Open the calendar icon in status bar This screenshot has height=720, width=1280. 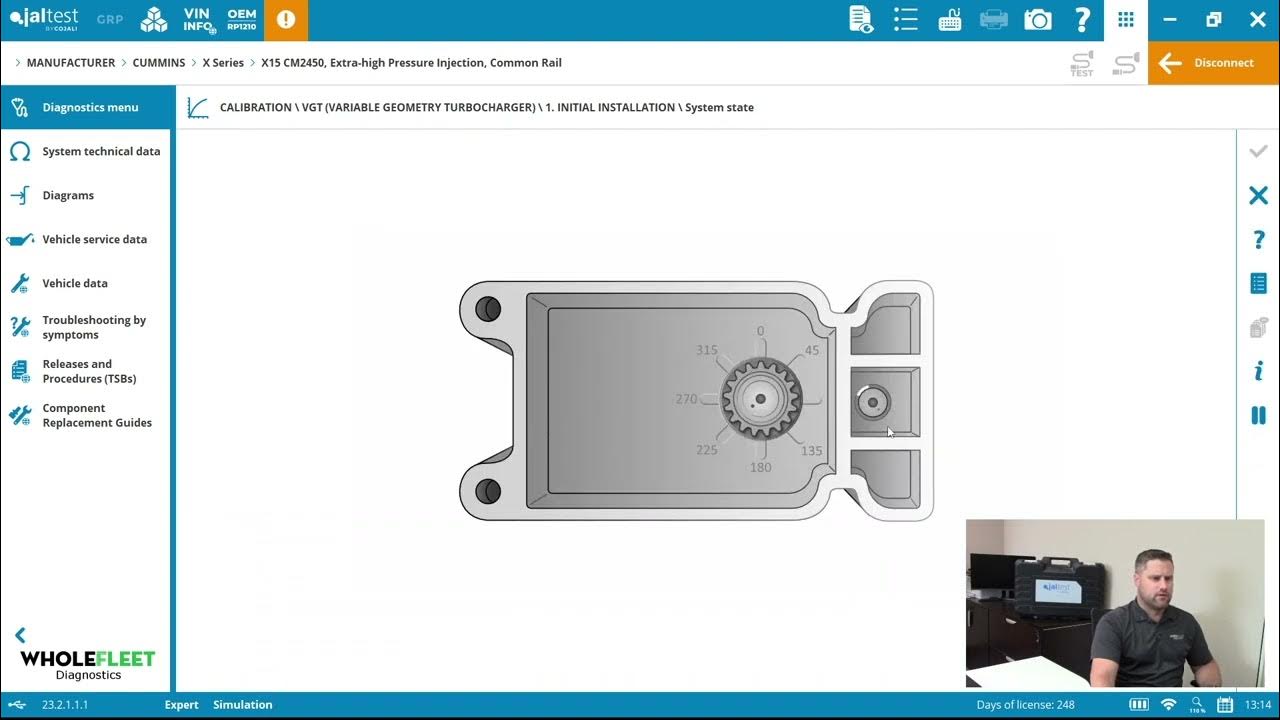pyautogui.click(x=1225, y=705)
